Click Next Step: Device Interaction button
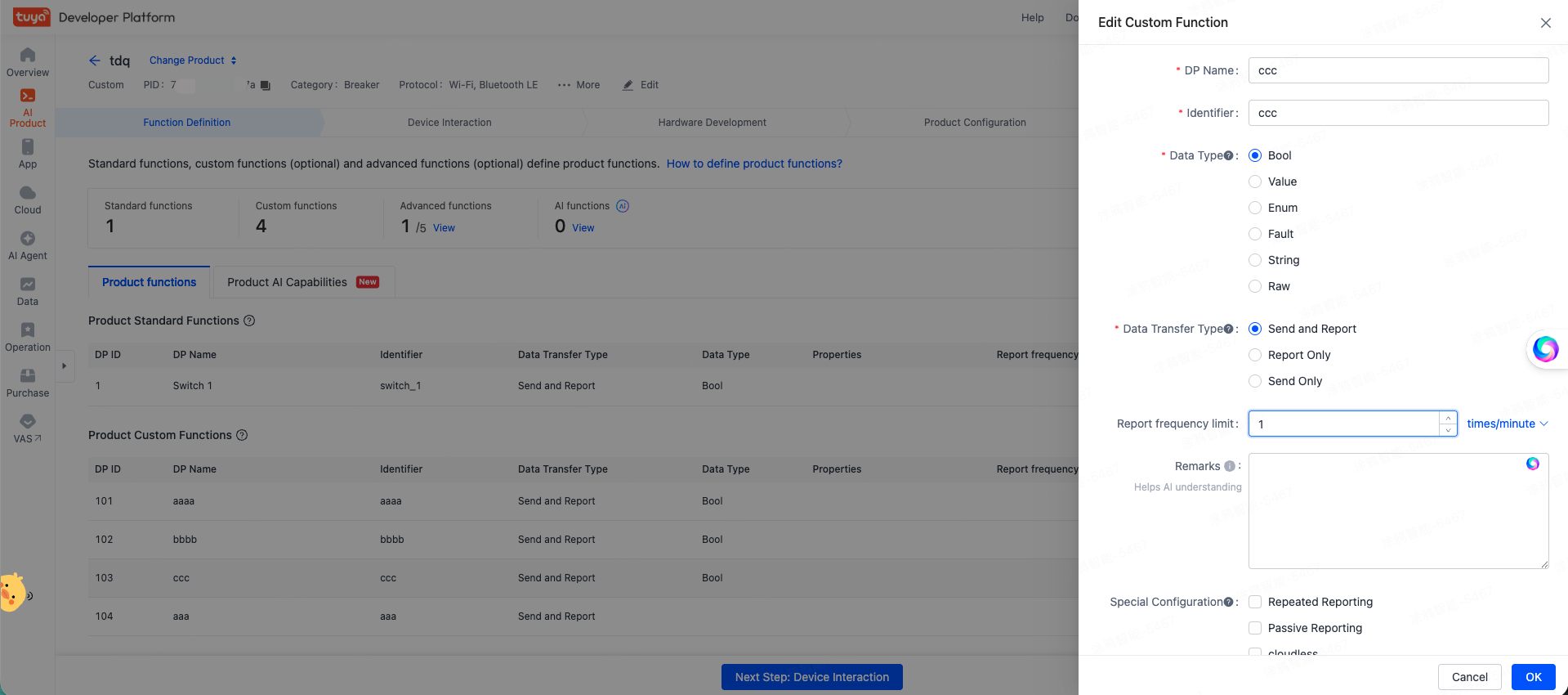Screen dimensions: 1568x695 [x=812, y=677]
